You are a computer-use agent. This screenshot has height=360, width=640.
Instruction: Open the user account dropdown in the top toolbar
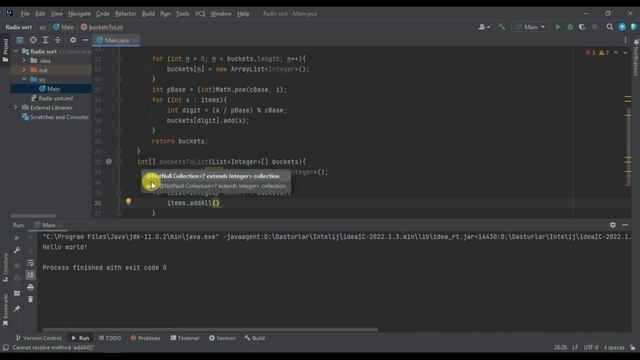[484, 27]
